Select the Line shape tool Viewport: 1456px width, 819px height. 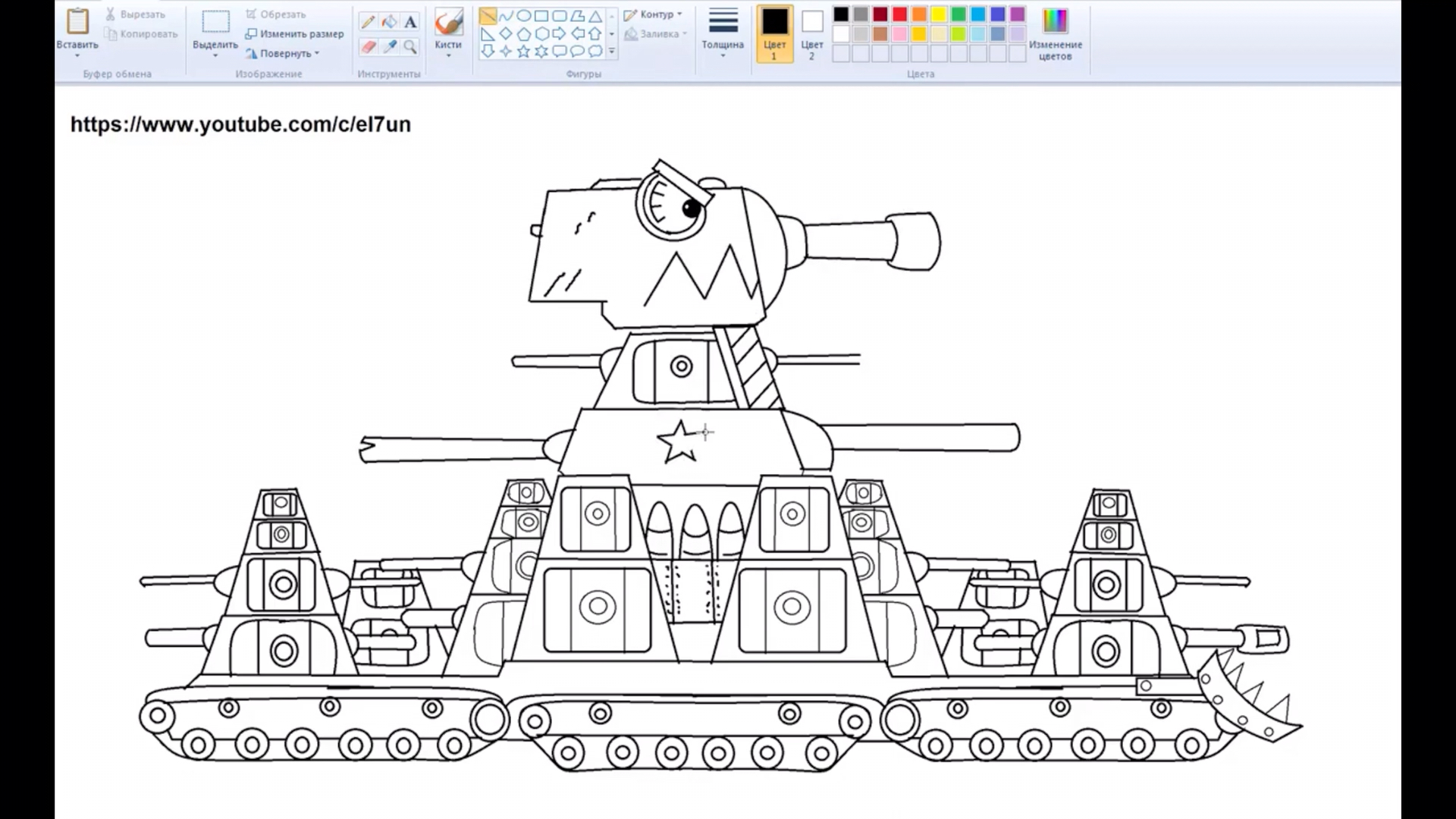click(488, 15)
